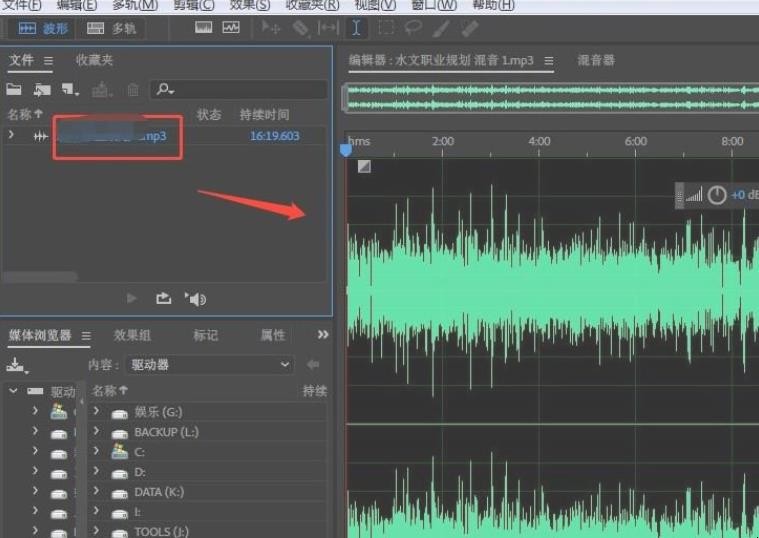Click the open file folder icon
The height and width of the screenshot is (538, 759).
tap(14, 89)
